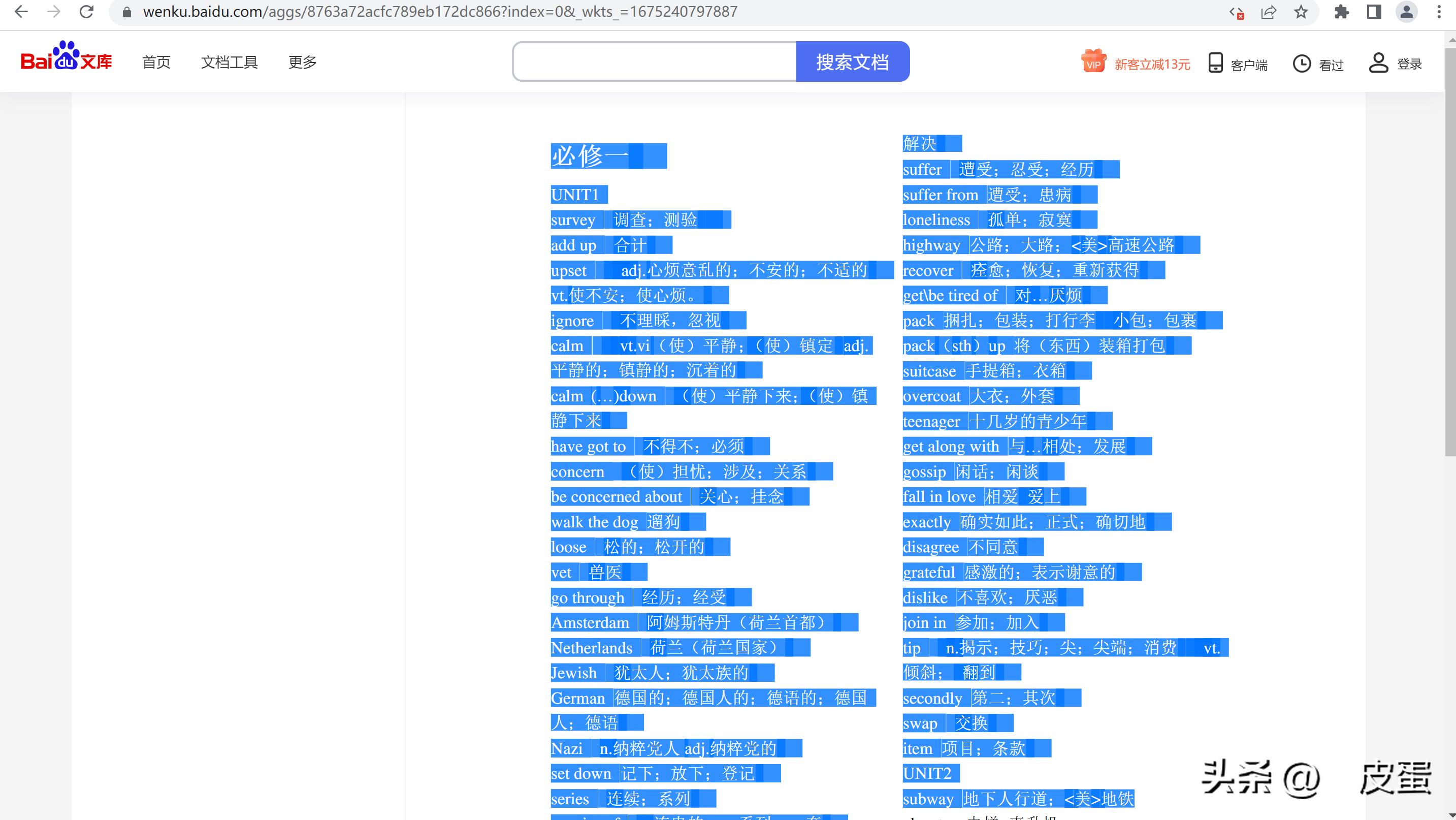Share this page icon
1456x820 pixels.
tap(1268, 12)
